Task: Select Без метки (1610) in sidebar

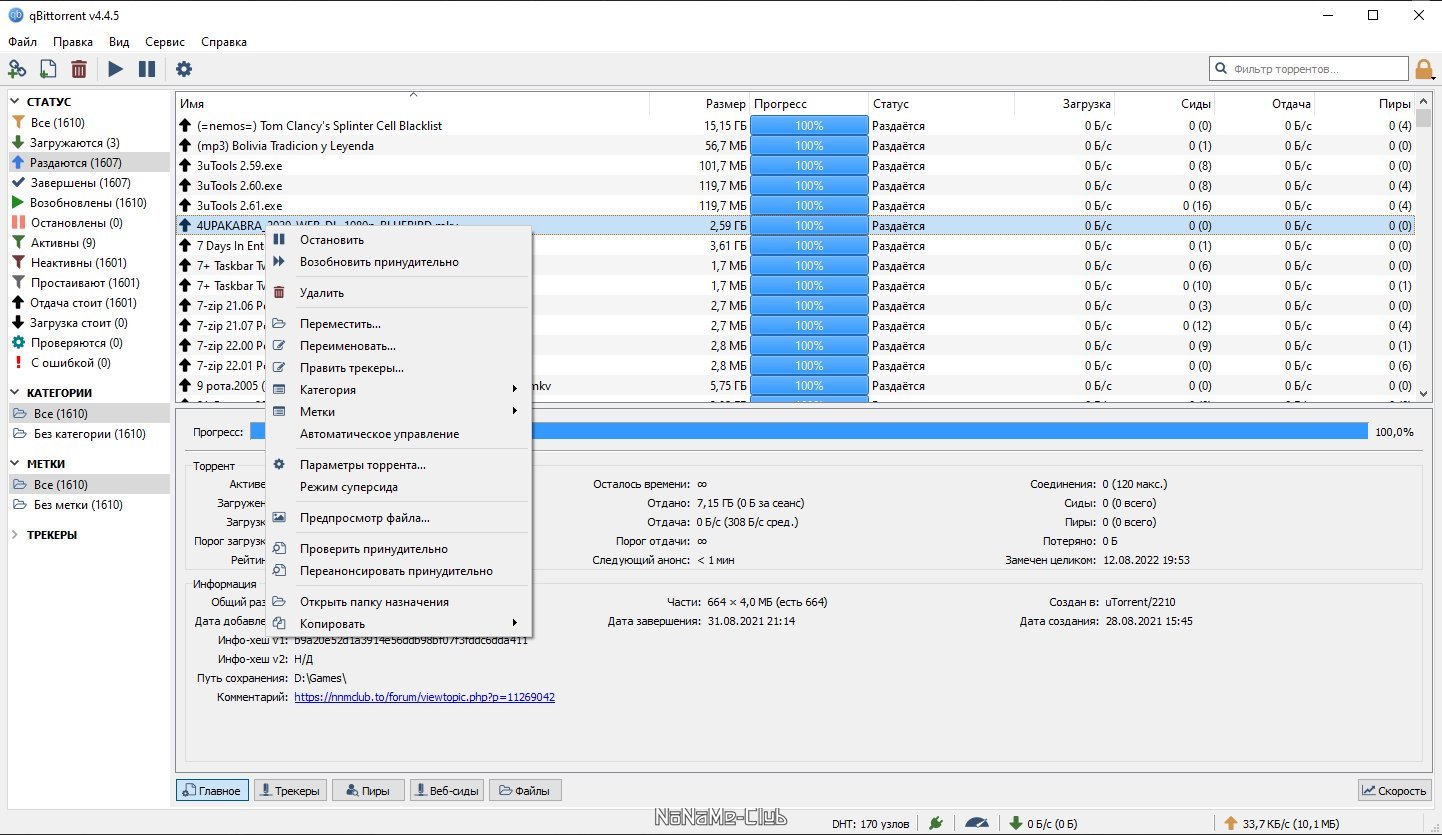Action: (89, 505)
